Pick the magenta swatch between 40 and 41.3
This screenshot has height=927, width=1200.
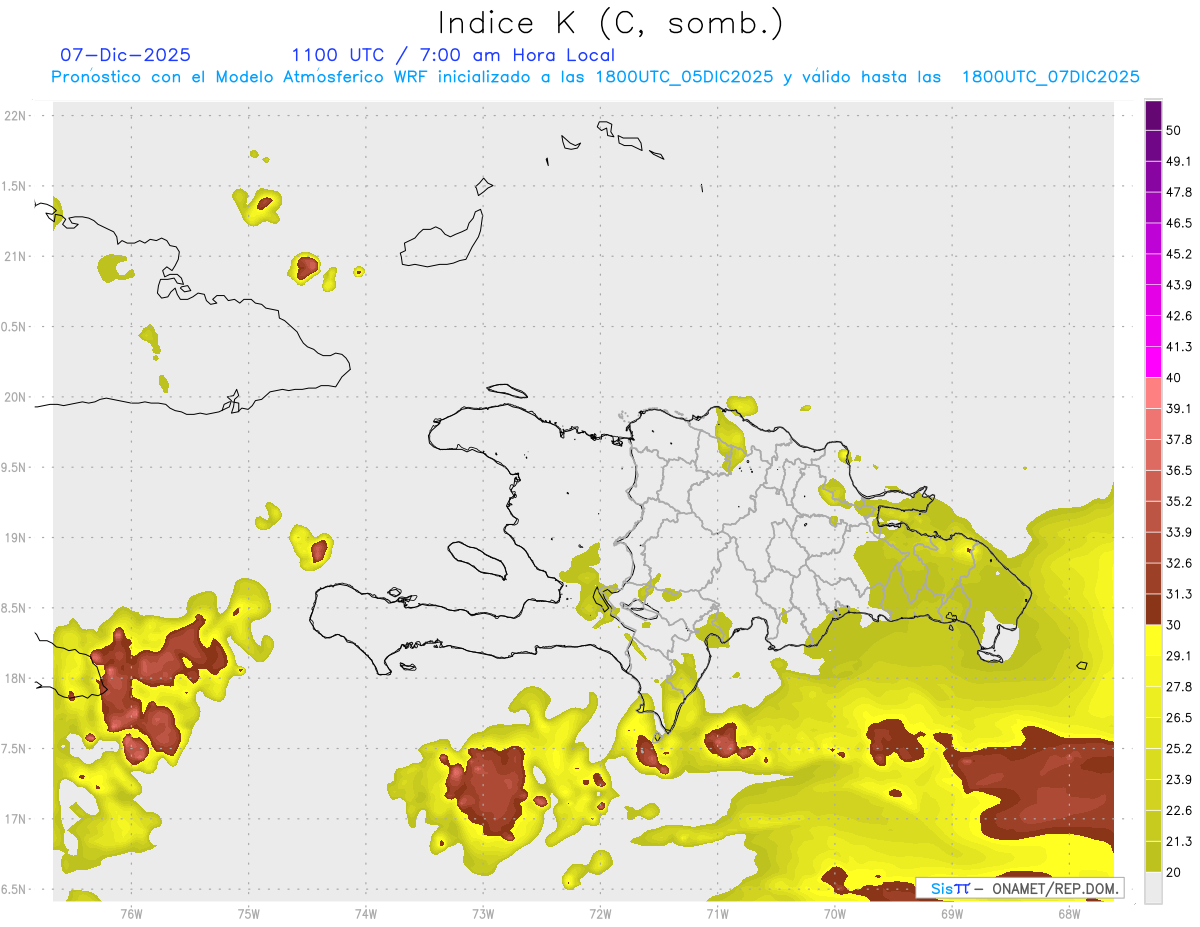coord(1153,362)
